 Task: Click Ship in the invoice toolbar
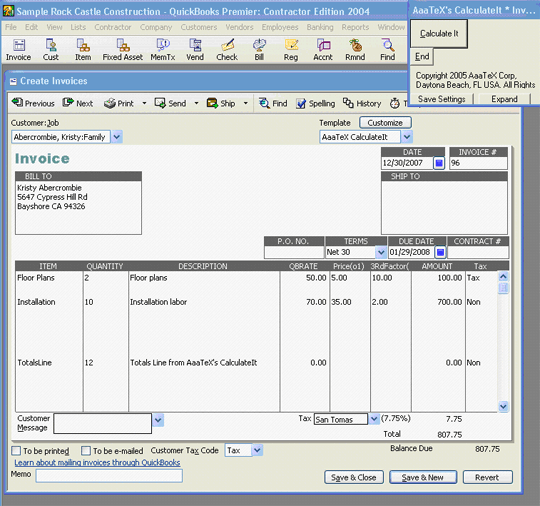pyautogui.click(x=221, y=103)
